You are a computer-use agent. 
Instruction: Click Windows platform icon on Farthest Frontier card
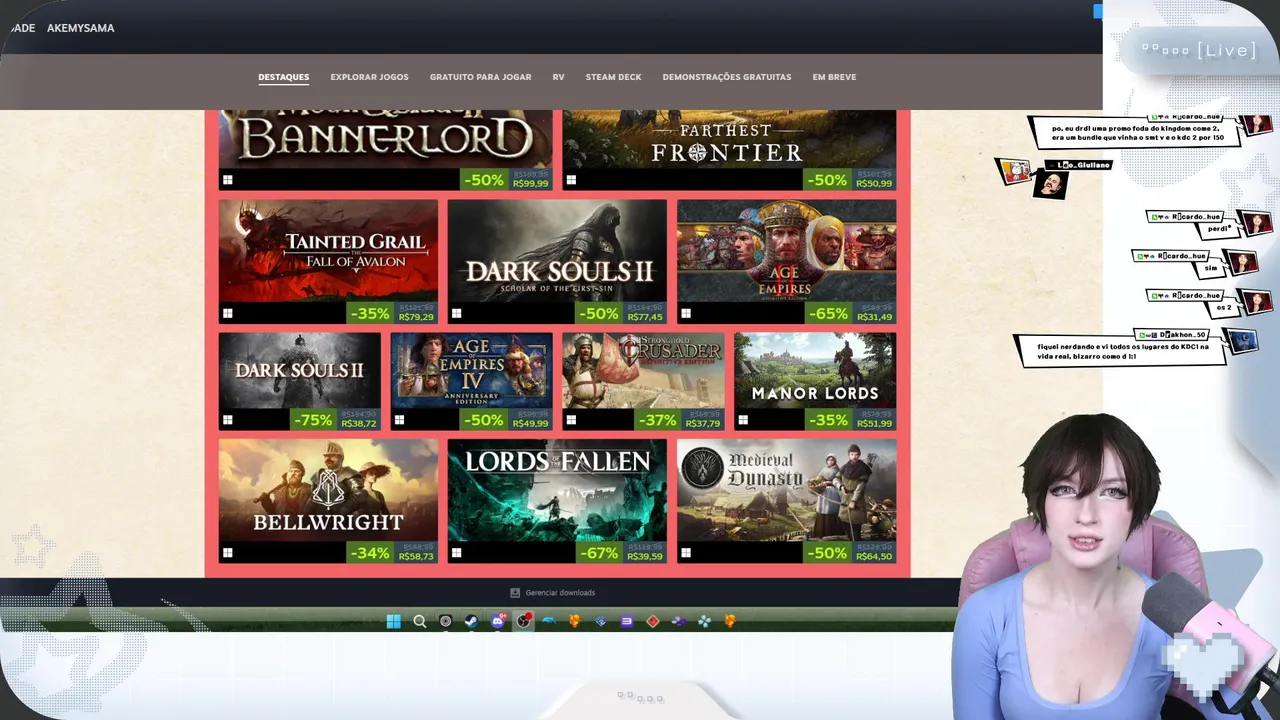tap(571, 180)
